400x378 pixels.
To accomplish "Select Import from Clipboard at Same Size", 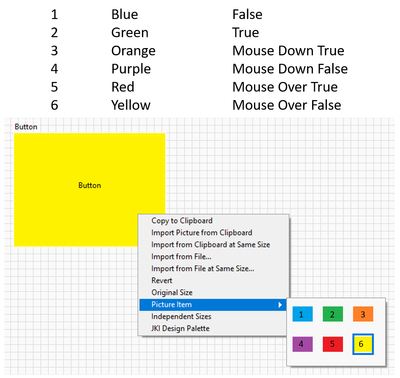I will 213,245.
